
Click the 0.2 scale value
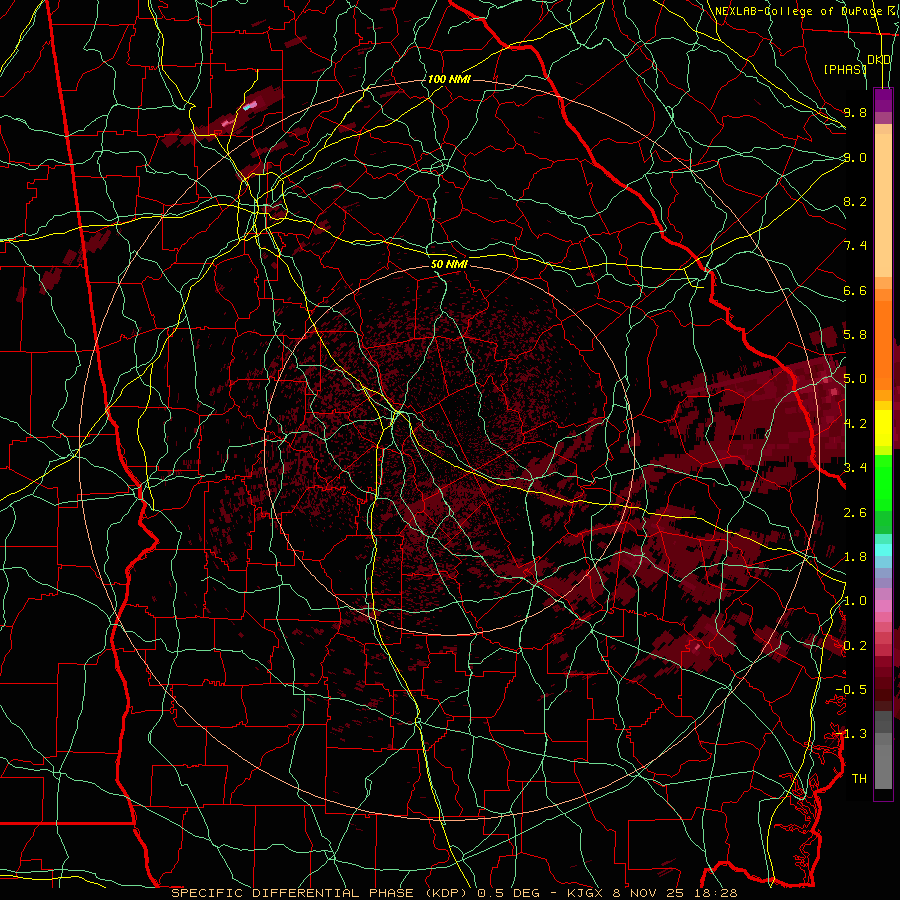click(x=855, y=646)
